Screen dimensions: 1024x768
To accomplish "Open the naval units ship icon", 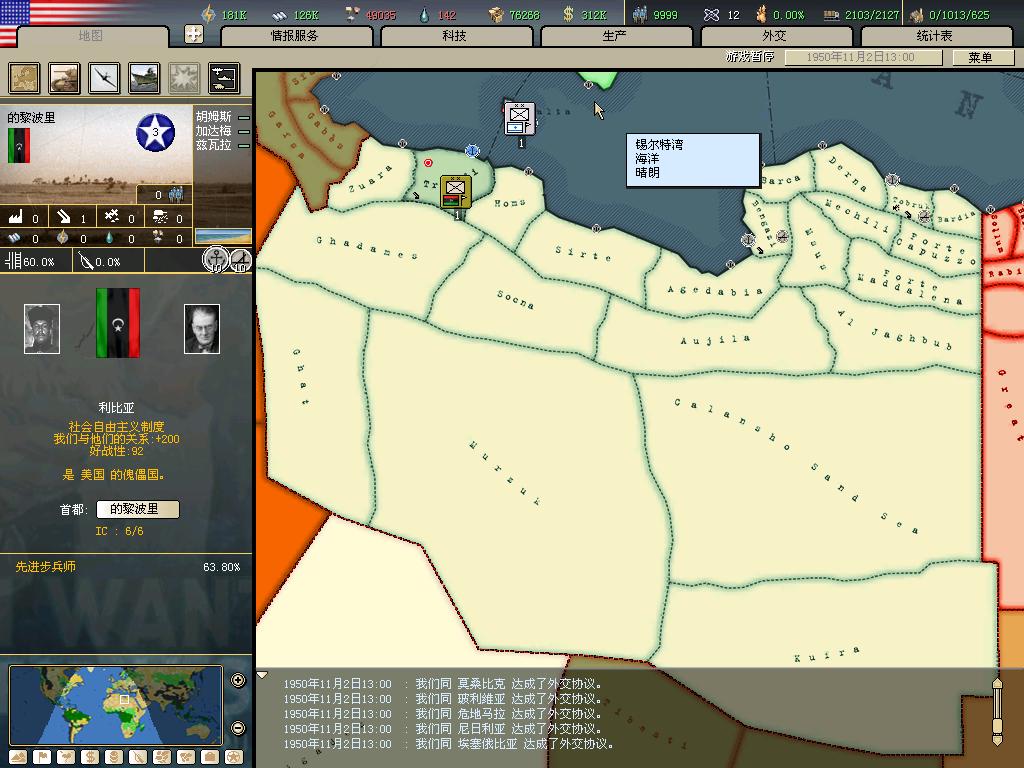I will click(x=144, y=78).
